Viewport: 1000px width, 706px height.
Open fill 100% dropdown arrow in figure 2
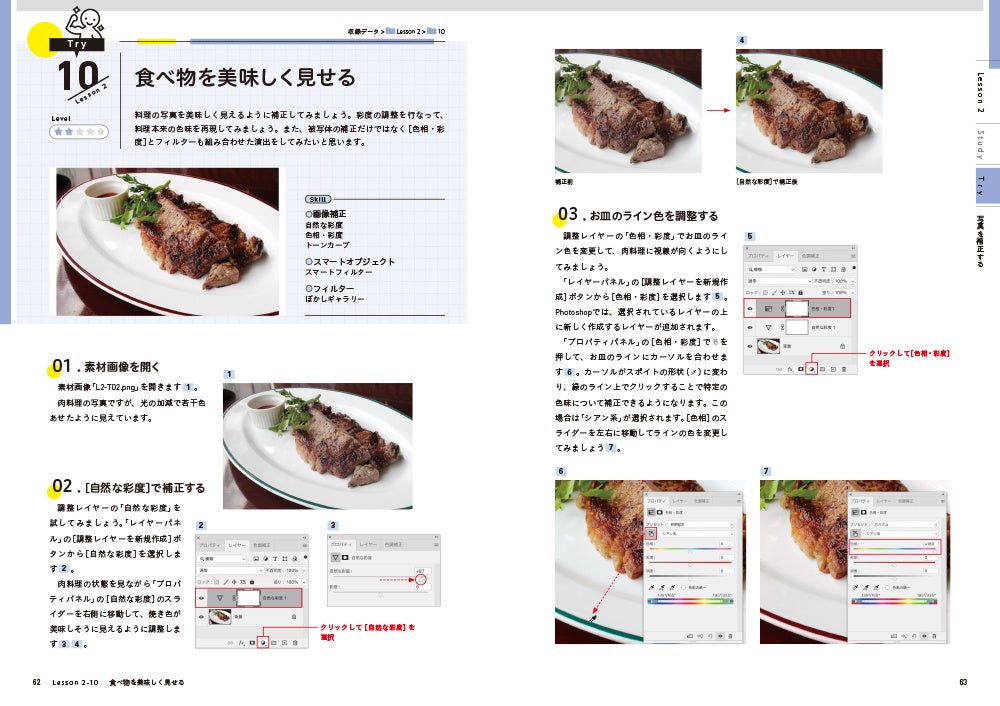pyautogui.click(x=304, y=582)
